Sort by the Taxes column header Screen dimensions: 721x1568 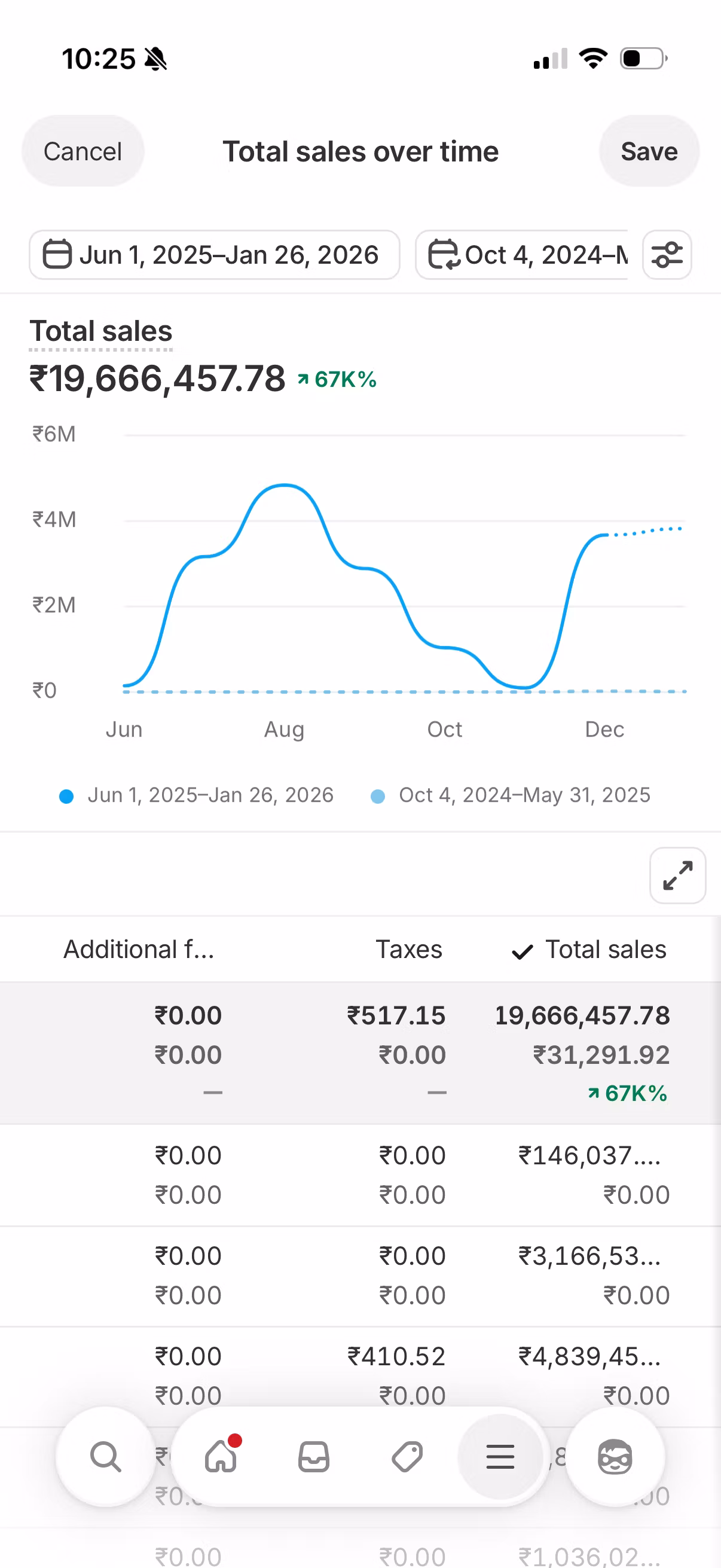[x=408, y=950]
